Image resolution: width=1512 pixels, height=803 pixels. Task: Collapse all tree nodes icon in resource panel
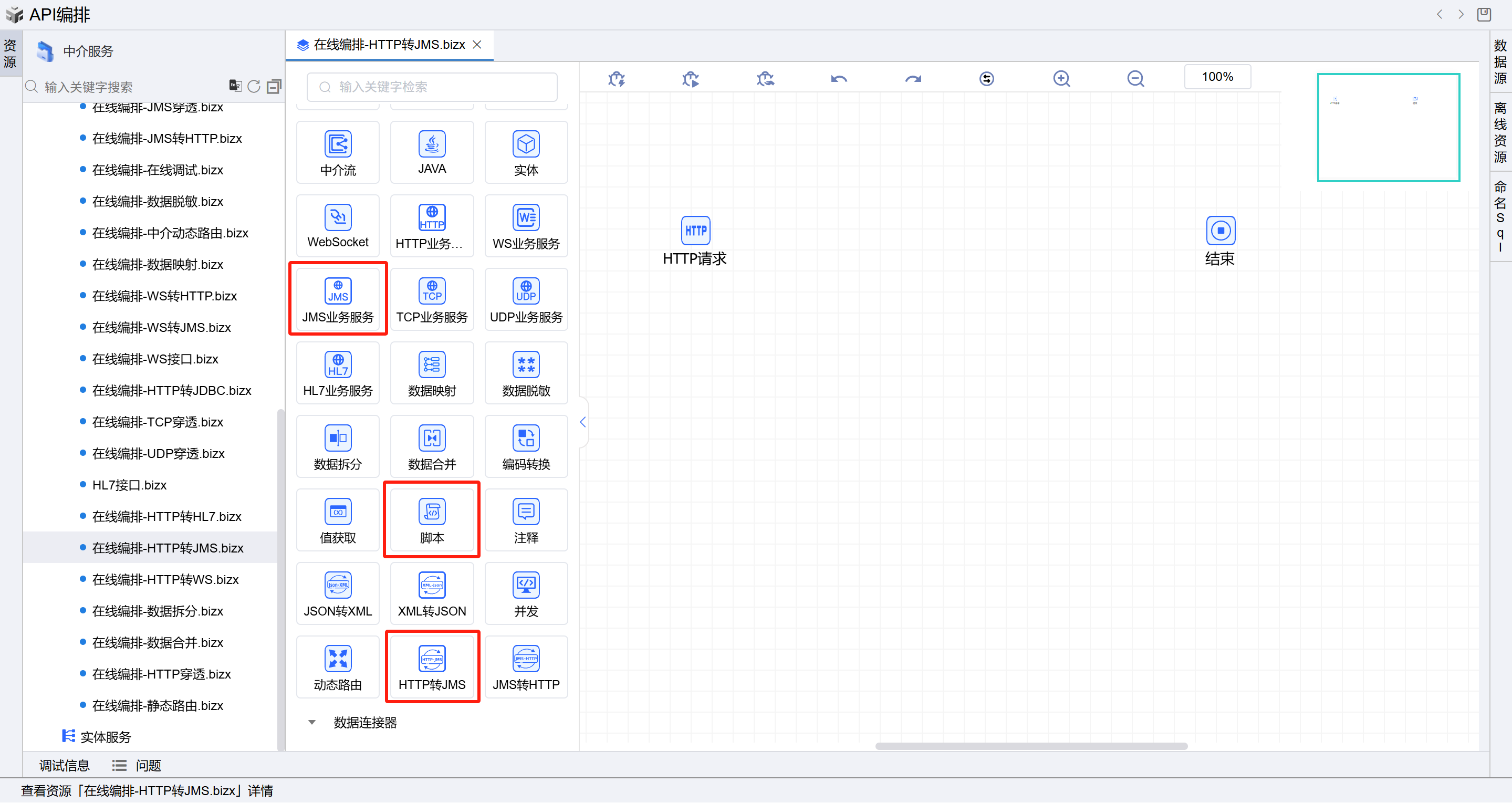(274, 87)
